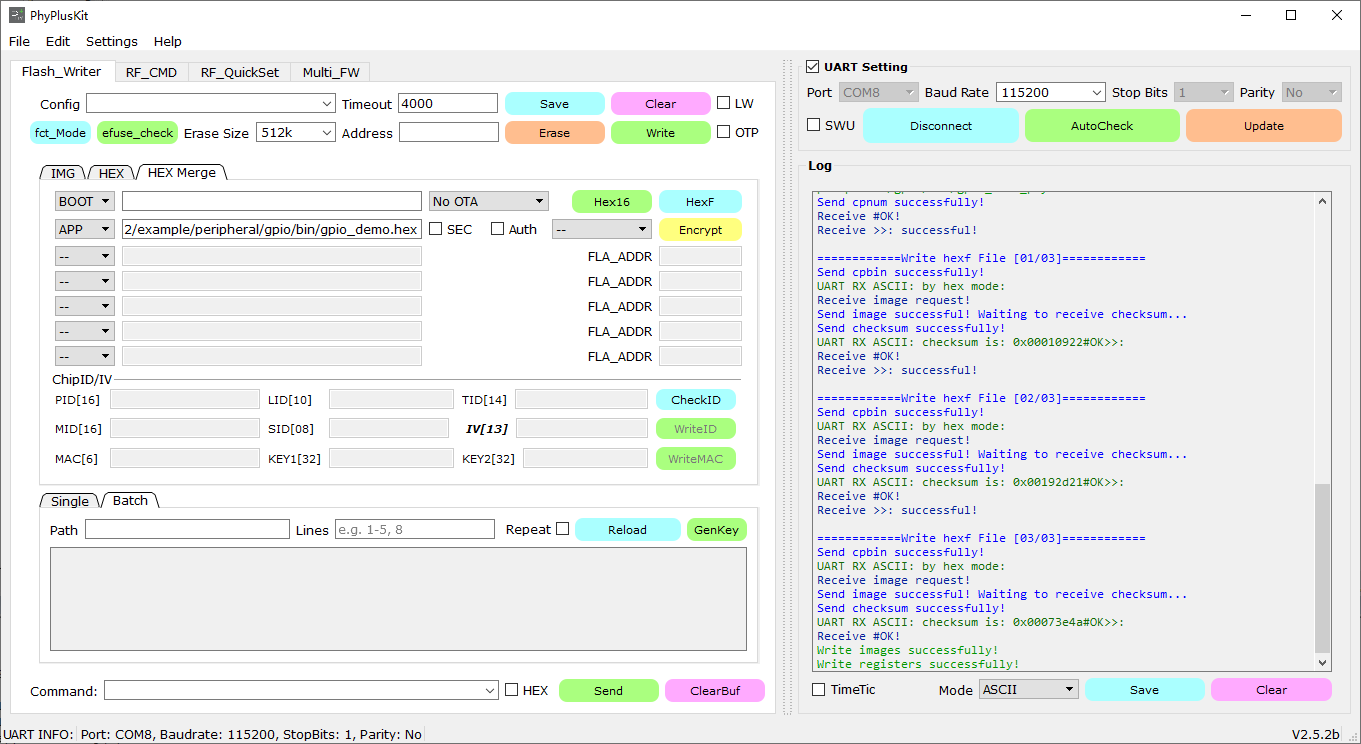Click the APP gpio_demo.hex path field
Viewport: 1361px width, 744px height.
[271, 229]
